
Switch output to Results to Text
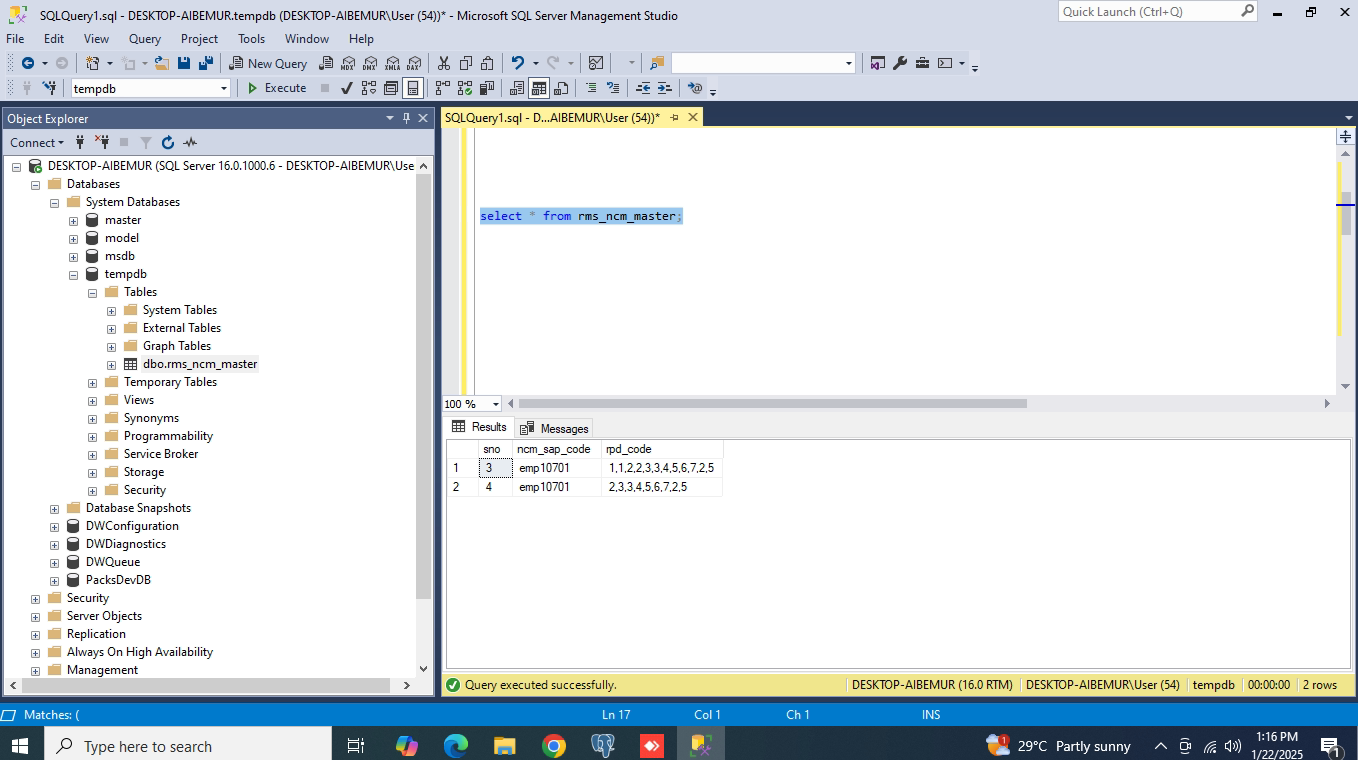click(517, 88)
